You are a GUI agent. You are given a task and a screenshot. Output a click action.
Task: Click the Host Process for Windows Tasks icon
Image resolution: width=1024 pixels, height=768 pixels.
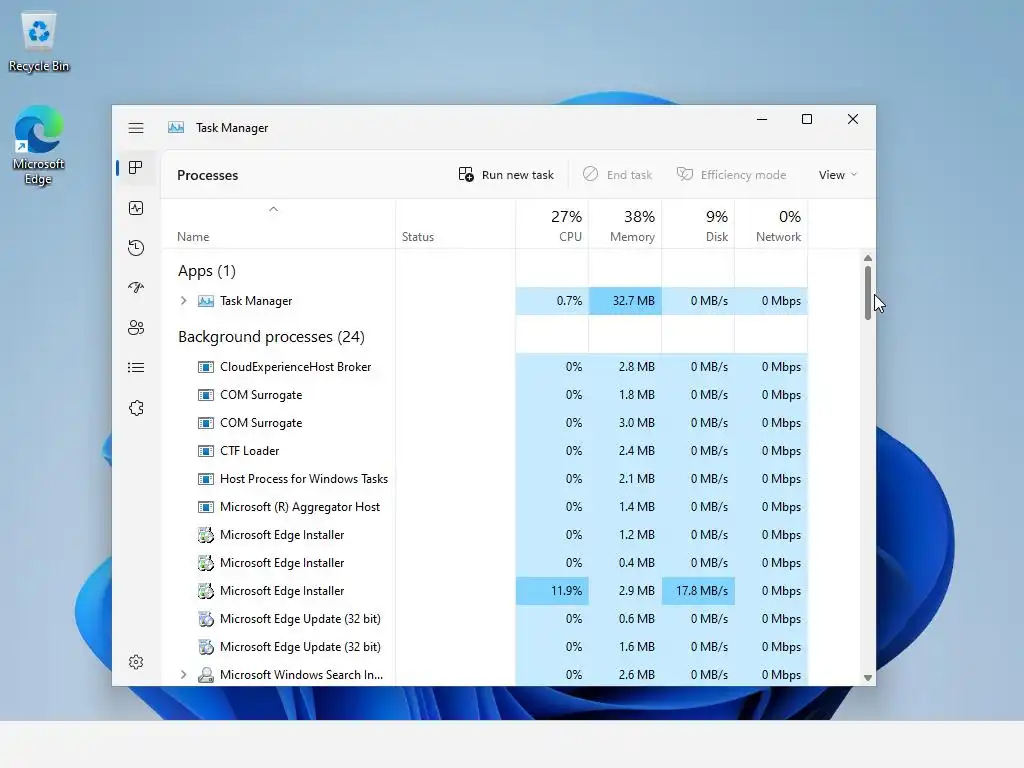click(206, 479)
